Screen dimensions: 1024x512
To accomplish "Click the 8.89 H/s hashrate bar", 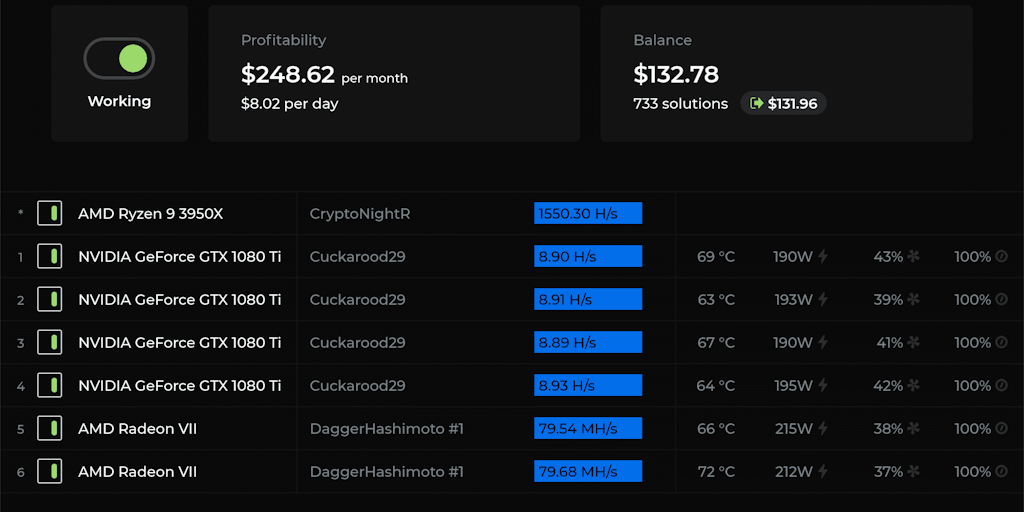I will tap(588, 342).
